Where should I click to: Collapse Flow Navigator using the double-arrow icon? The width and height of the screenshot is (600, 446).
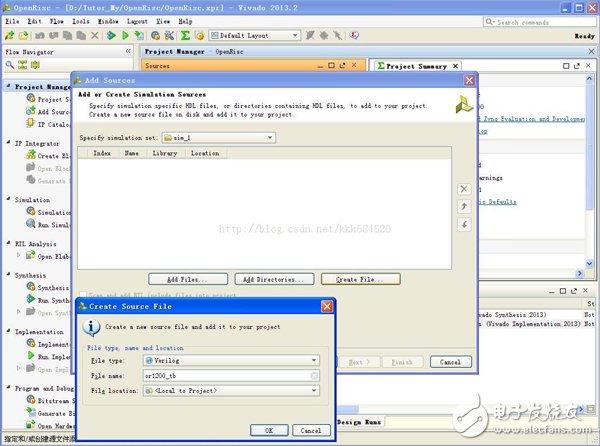click(x=126, y=50)
